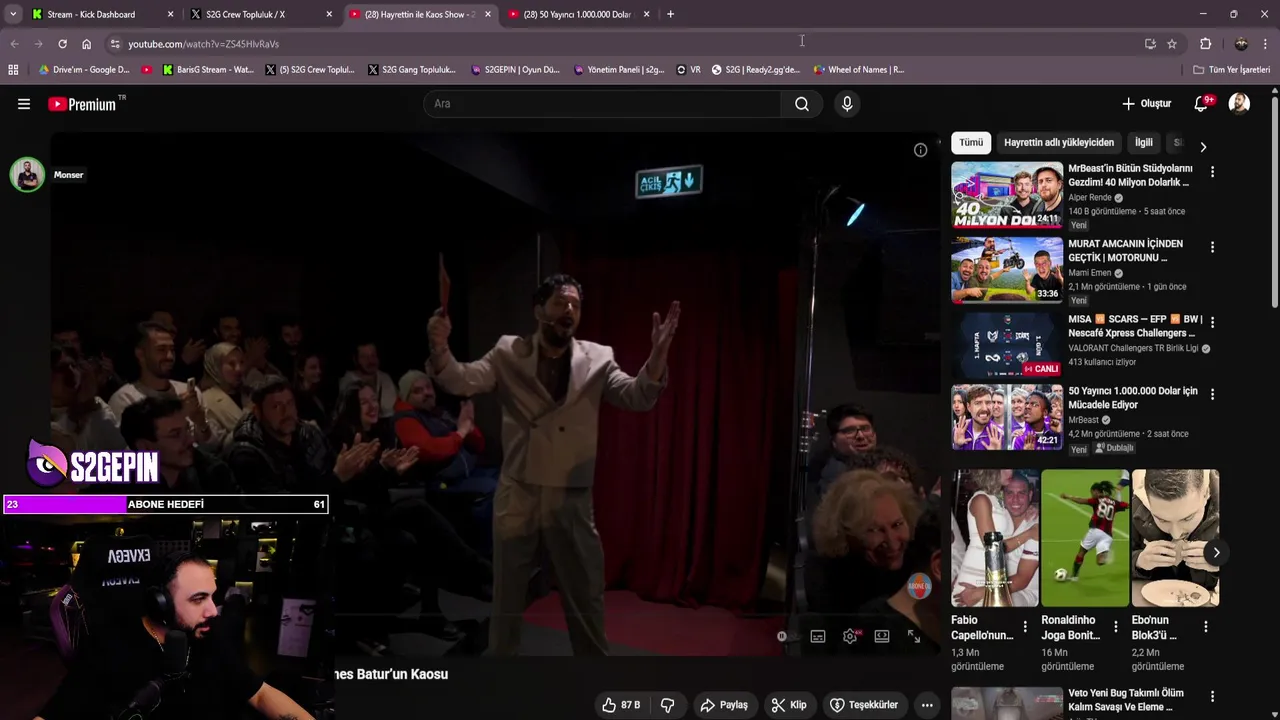Open a new browser tab
This screenshot has width=1280, height=720.
tap(670, 14)
